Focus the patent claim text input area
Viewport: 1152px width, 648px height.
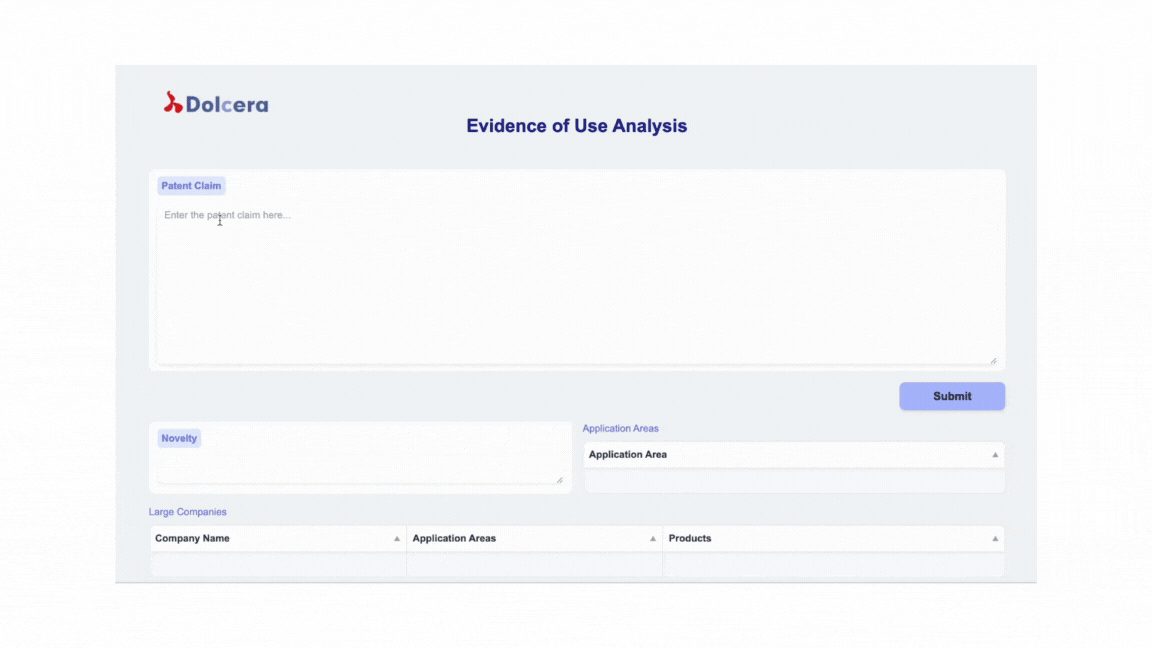pos(576,285)
